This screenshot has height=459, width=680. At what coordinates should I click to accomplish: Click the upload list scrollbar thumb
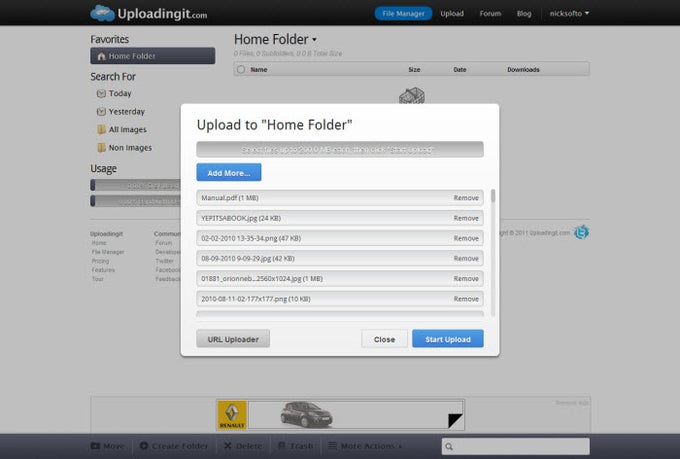tap(493, 196)
